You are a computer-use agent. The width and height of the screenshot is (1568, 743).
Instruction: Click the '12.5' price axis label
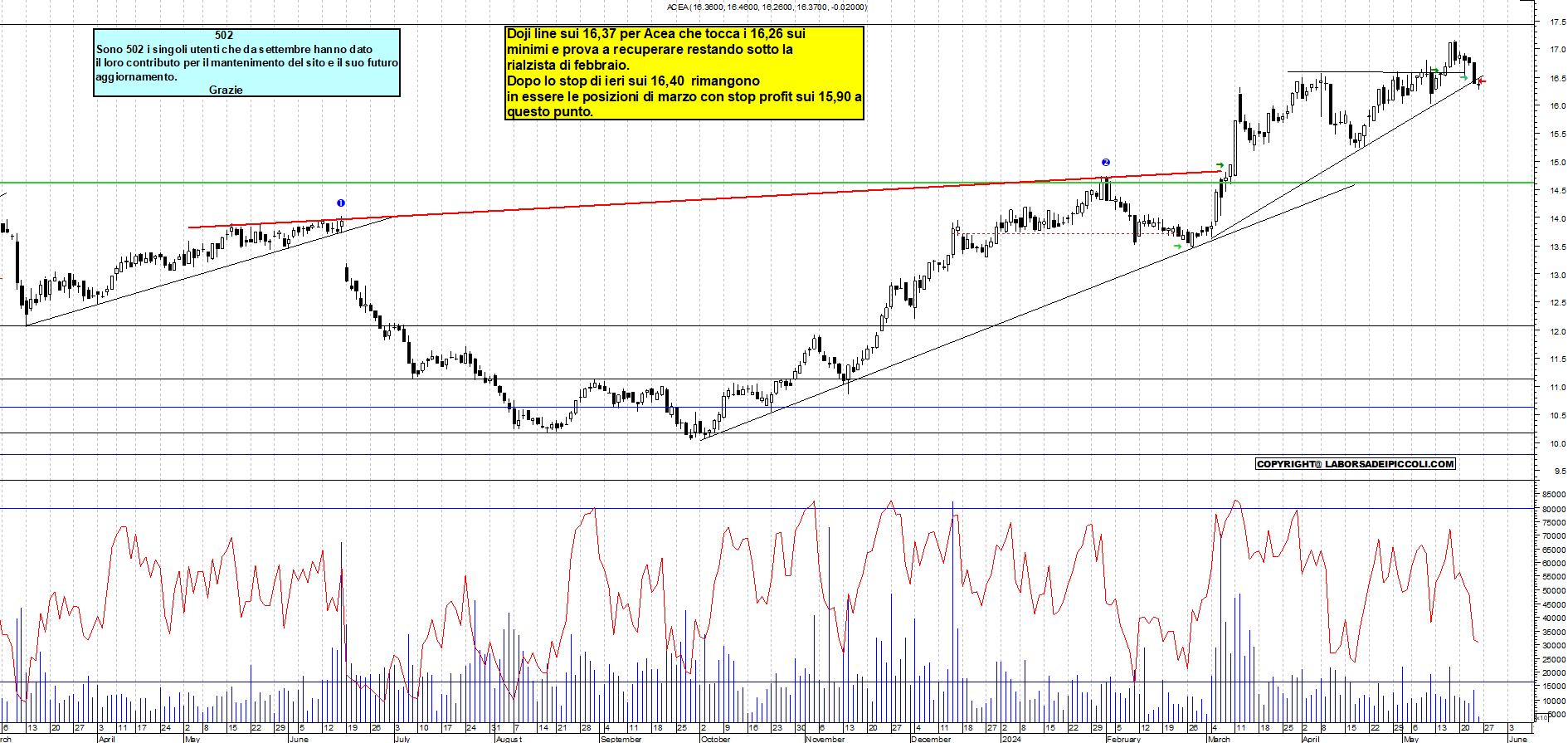point(1558,303)
